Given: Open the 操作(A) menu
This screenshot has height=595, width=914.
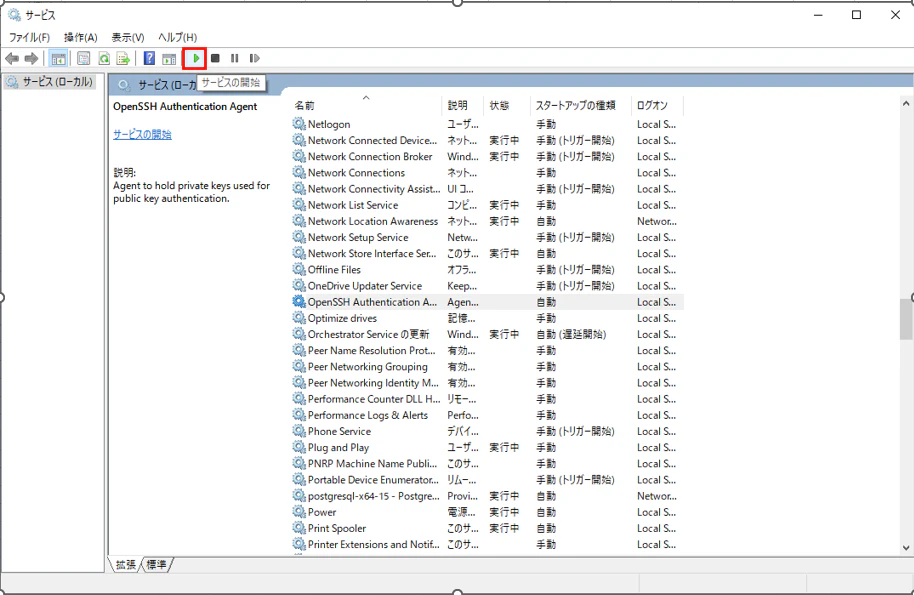Looking at the screenshot, I should coord(80,37).
